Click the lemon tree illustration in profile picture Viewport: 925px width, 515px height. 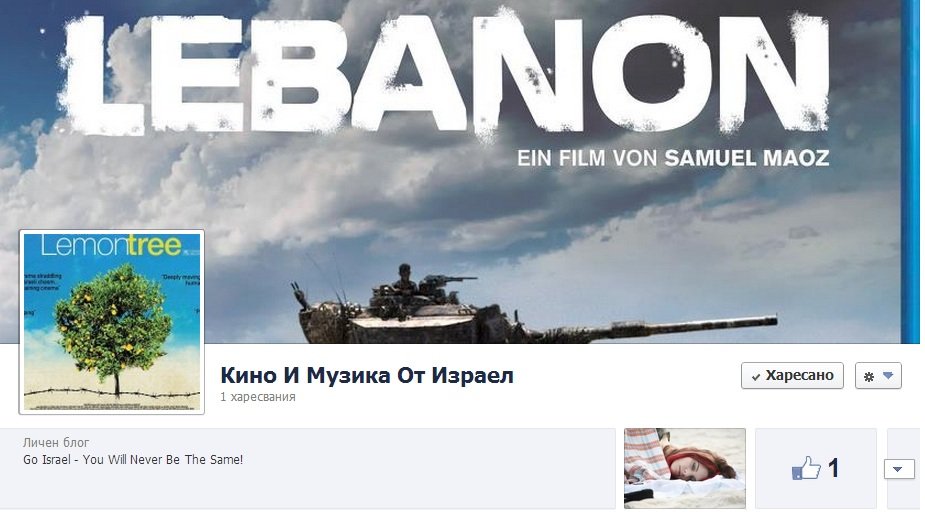pos(113,327)
